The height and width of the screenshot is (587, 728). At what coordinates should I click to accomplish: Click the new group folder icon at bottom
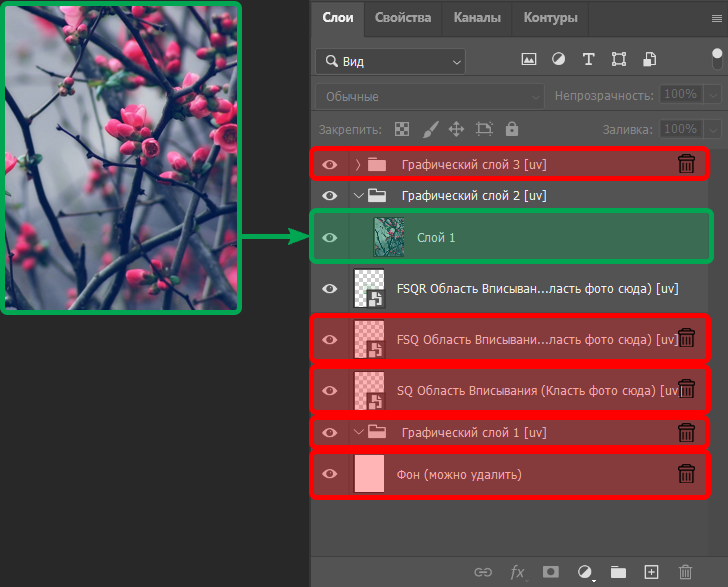[618, 572]
